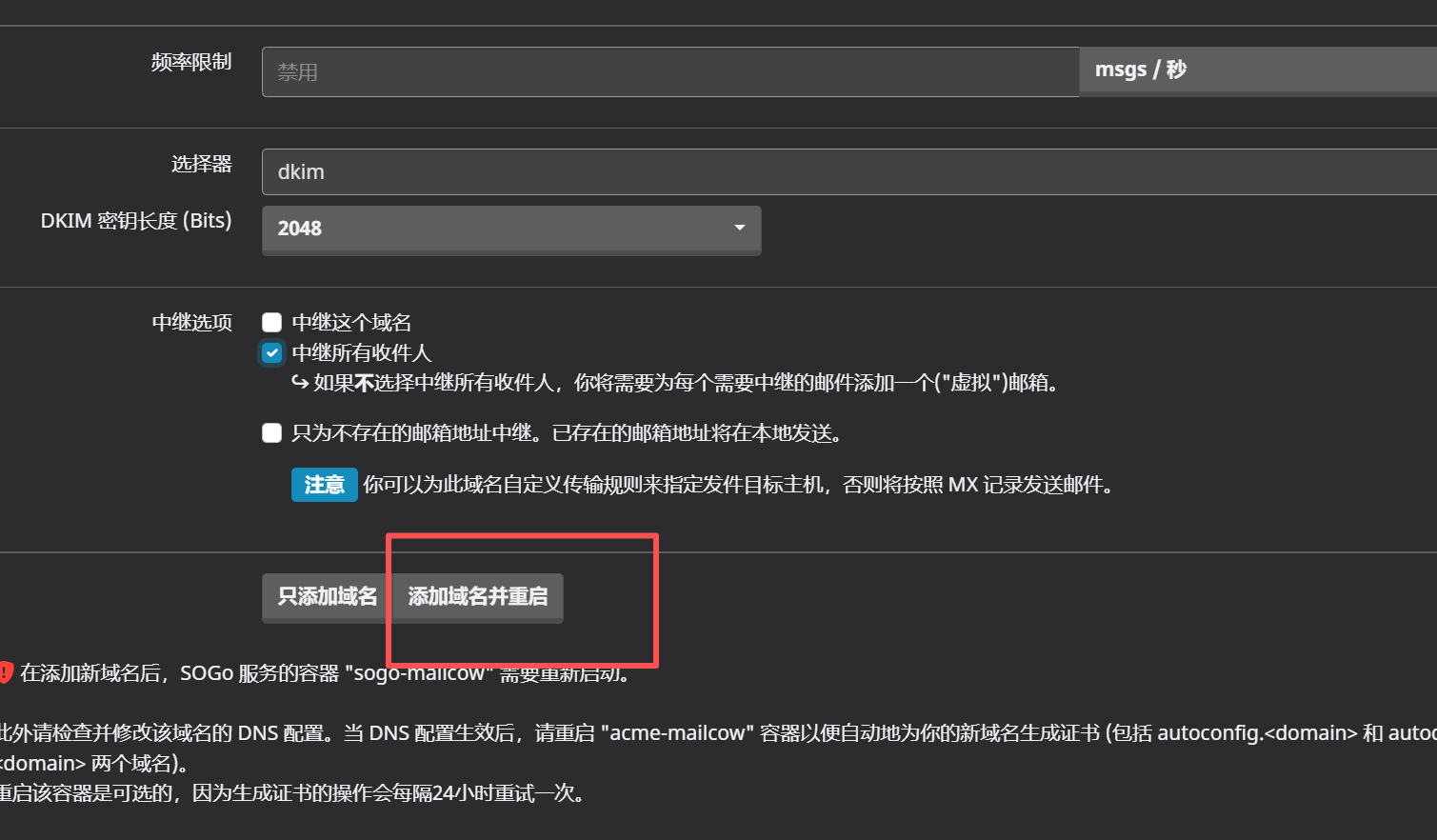Tick the 只为不存在的邮箱地址中继 checkbox
The height and width of the screenshot is (840, 1437).
point(272,433)
